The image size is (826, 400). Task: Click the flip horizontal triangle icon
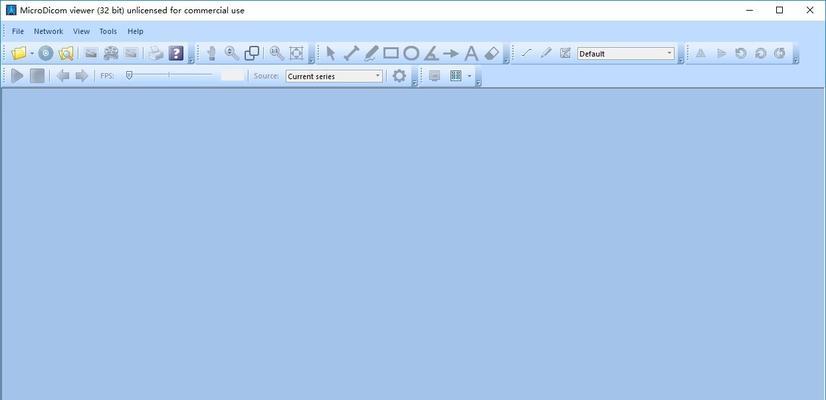701,53
